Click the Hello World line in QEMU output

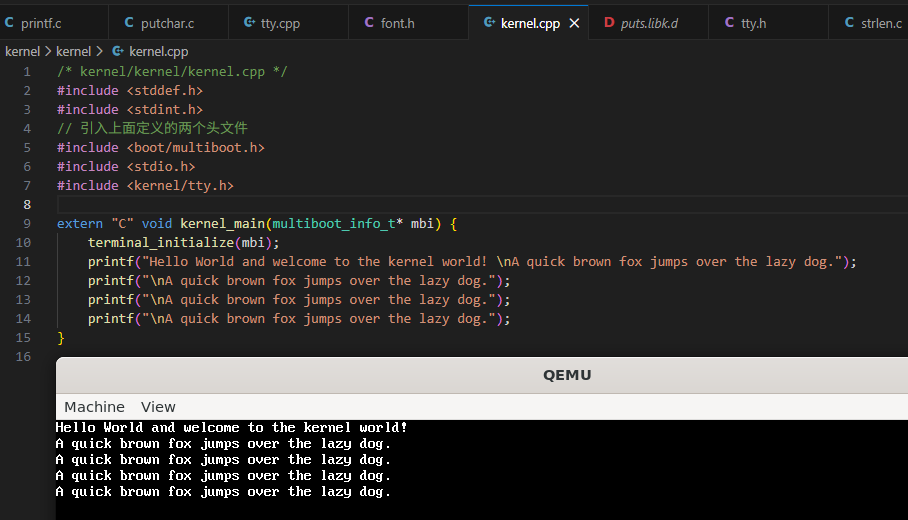tap(231, 428)
